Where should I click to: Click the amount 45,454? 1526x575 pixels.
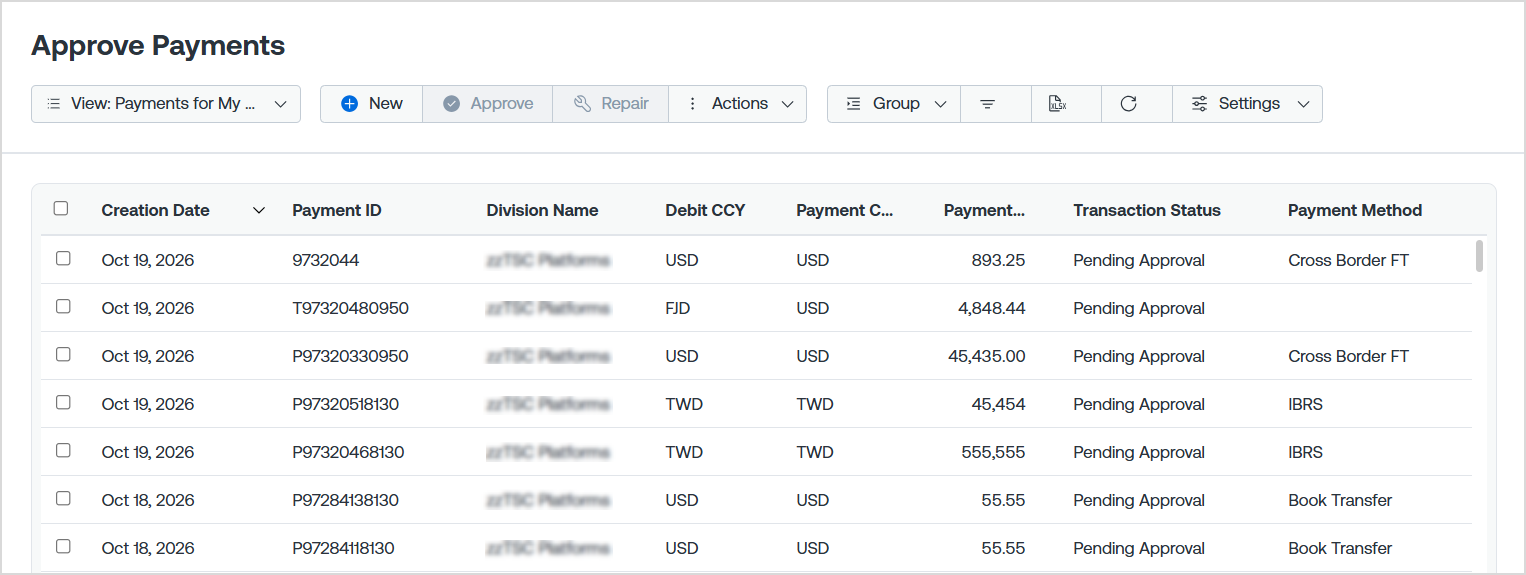coord(998,405)
